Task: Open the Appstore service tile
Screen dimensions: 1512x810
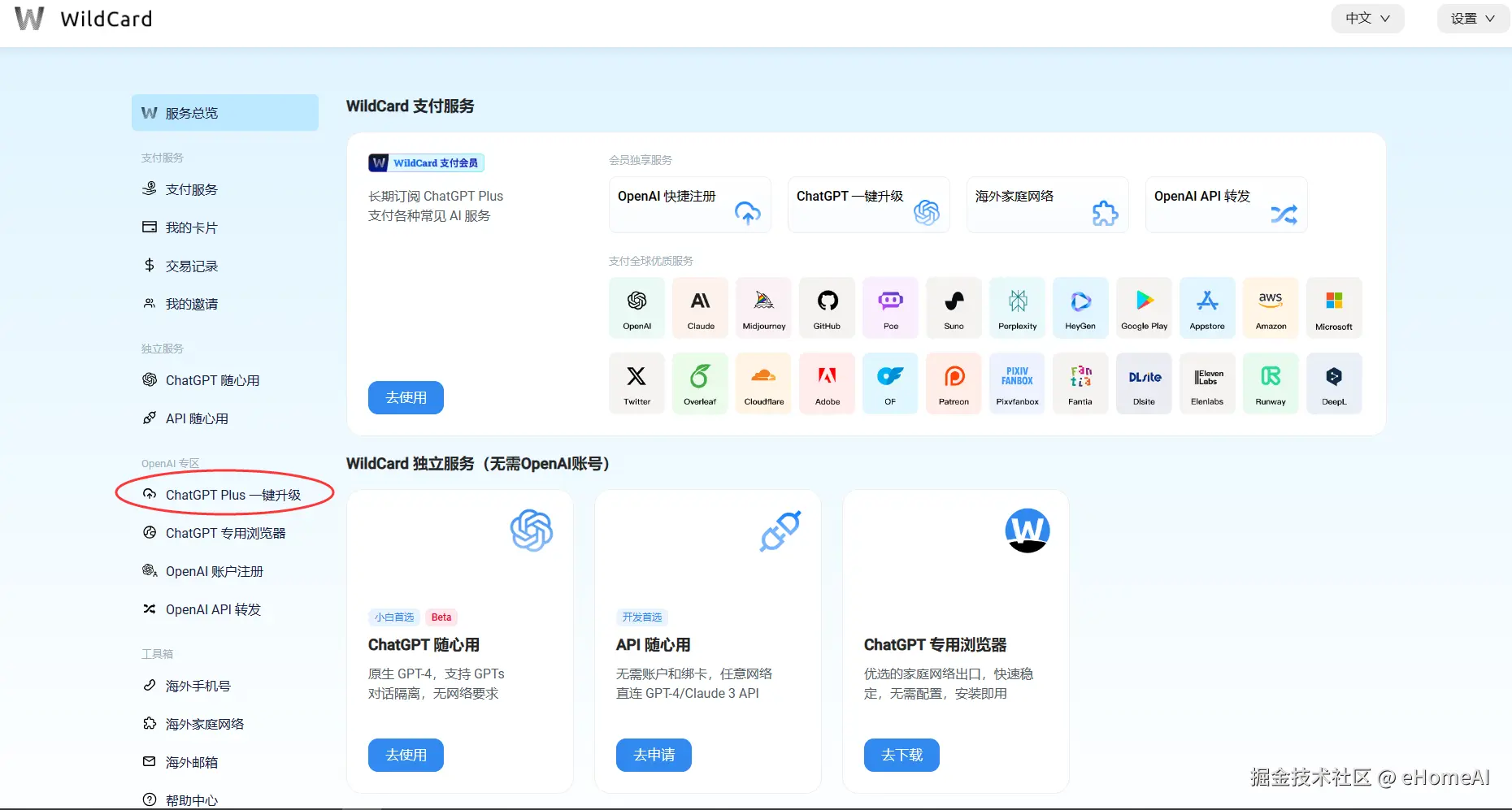Action: point(1208,307)
